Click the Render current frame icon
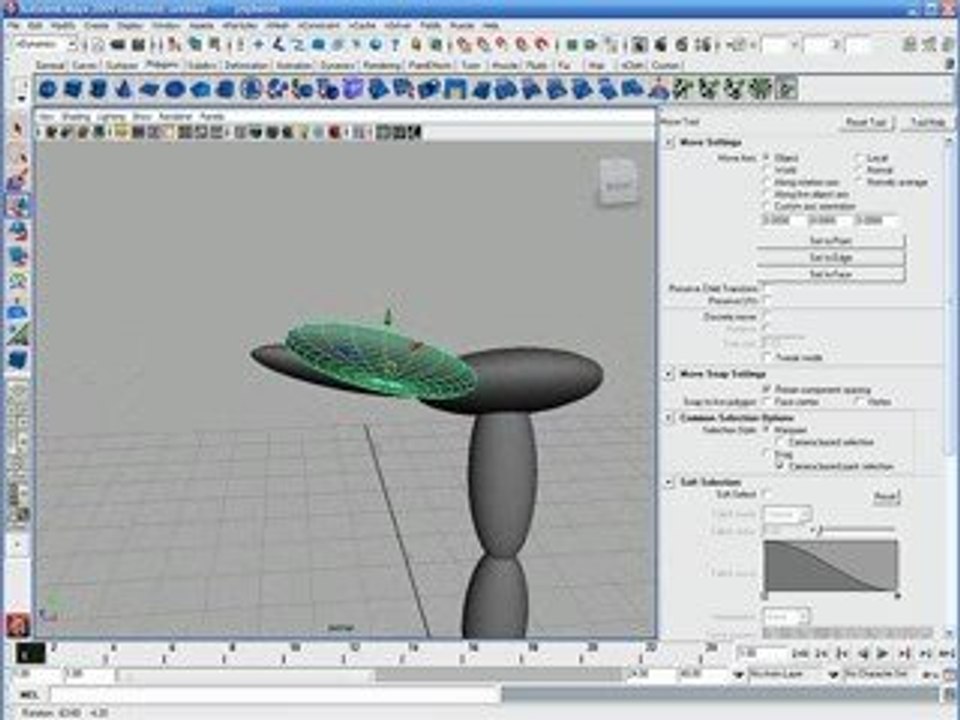Screen dimensions: 960x720 coord(661,44)
